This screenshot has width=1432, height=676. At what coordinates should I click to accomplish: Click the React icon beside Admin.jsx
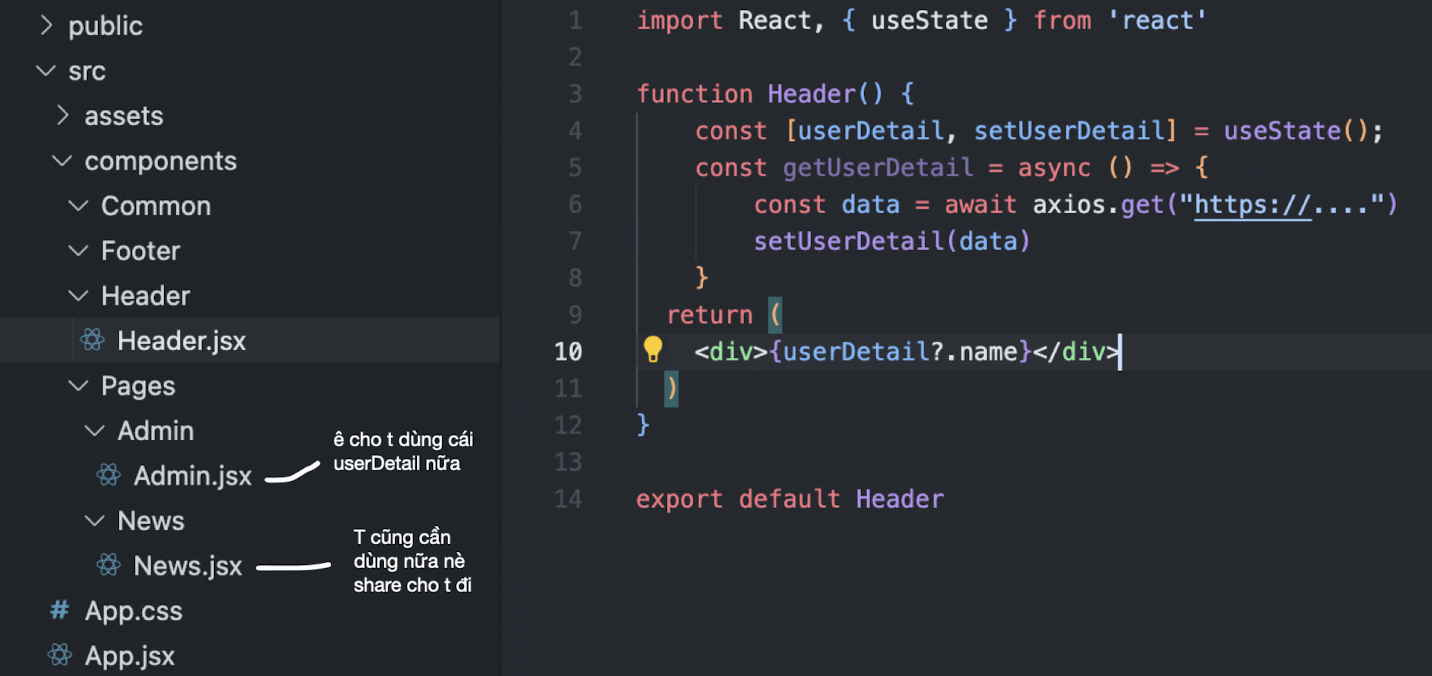[109, 476]
